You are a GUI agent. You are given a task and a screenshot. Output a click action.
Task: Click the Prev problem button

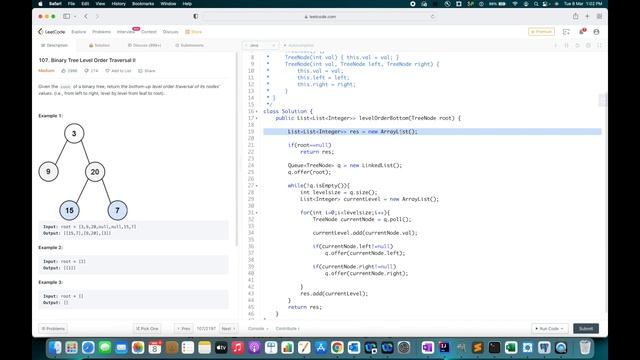pyautogui.click(x=184, y=329)
